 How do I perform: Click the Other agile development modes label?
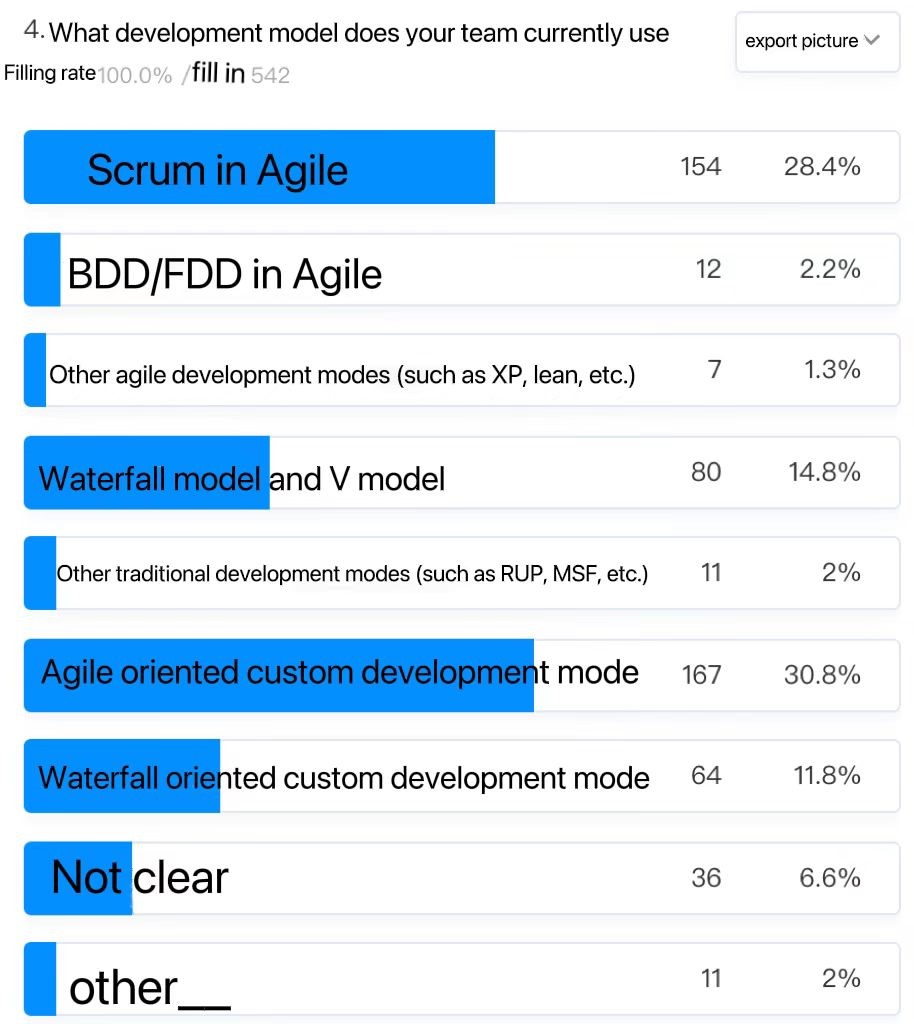coord(342,375)
